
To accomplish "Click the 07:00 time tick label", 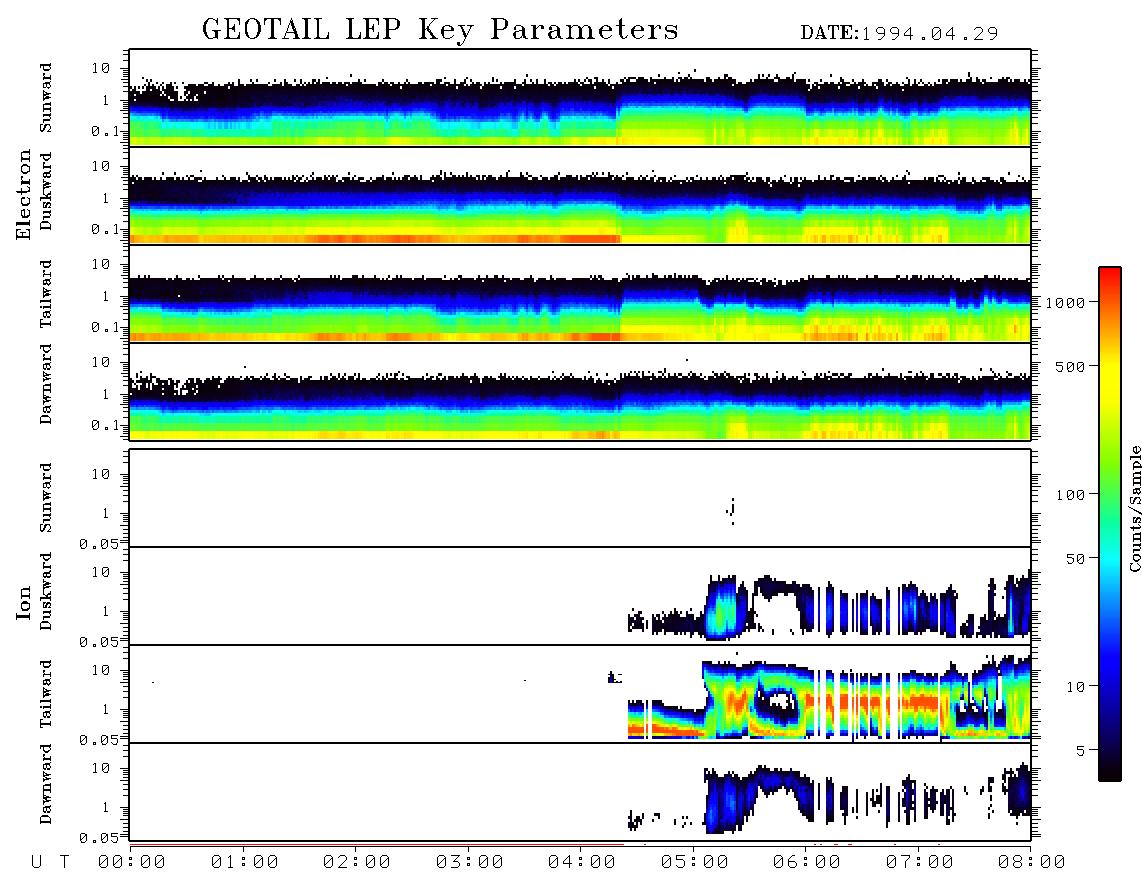I will [x=920, y=863].
